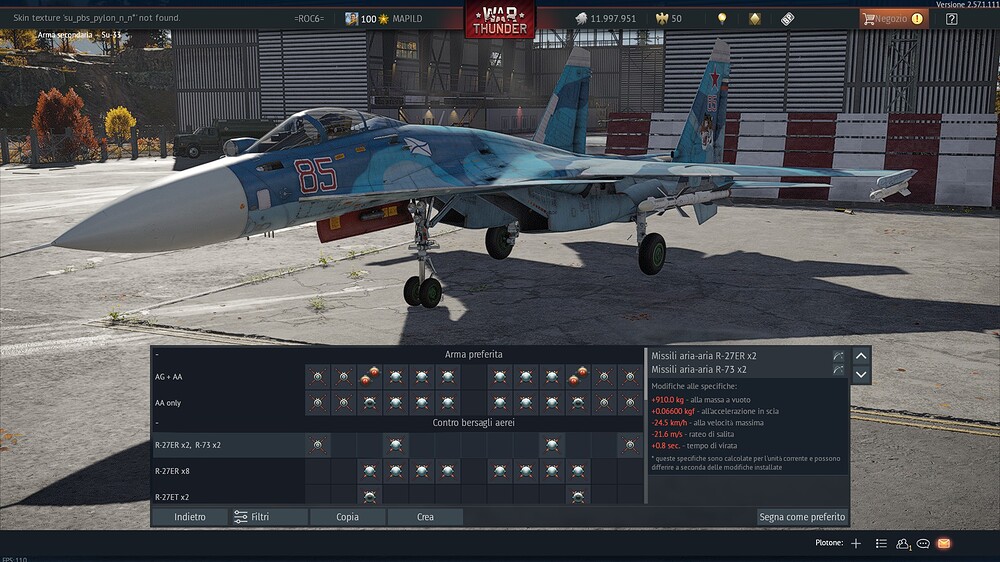Select the AA only preset row

point(397,403)
